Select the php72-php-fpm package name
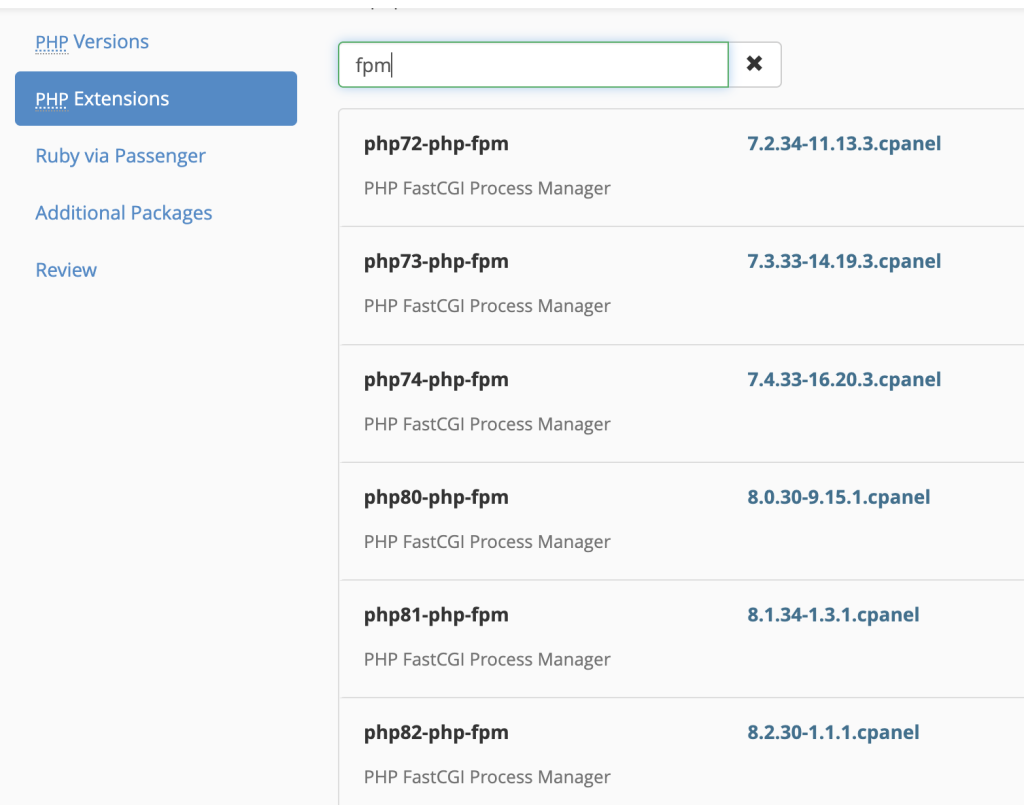 [436, 144]
